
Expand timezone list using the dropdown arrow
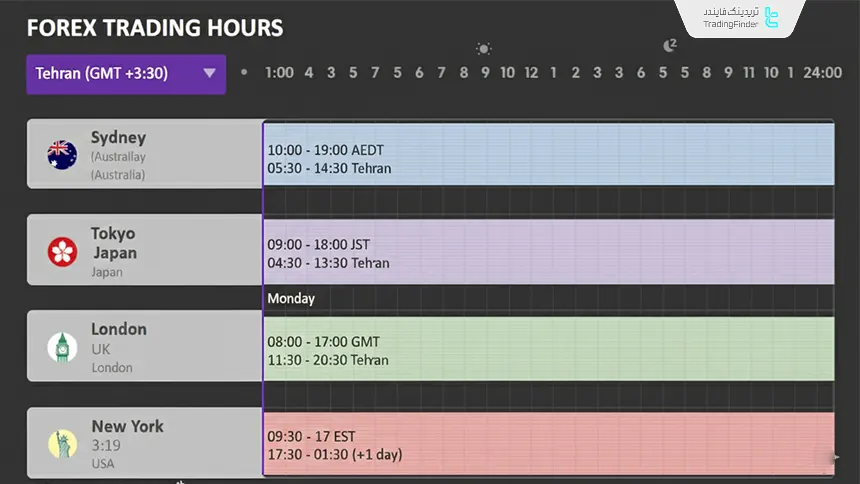click(x=209, y=73)
